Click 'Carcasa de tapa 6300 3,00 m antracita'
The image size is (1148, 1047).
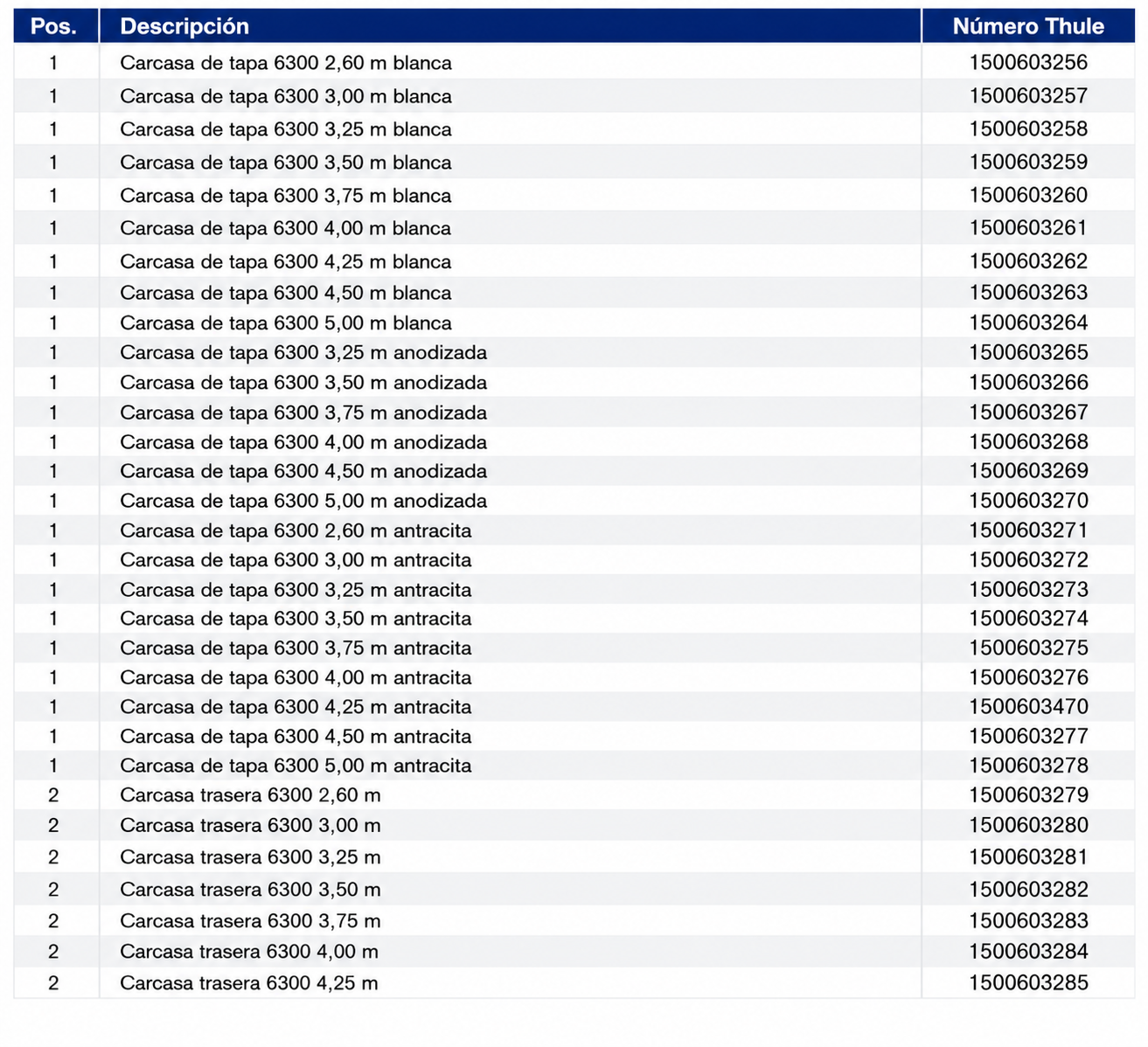296,560
